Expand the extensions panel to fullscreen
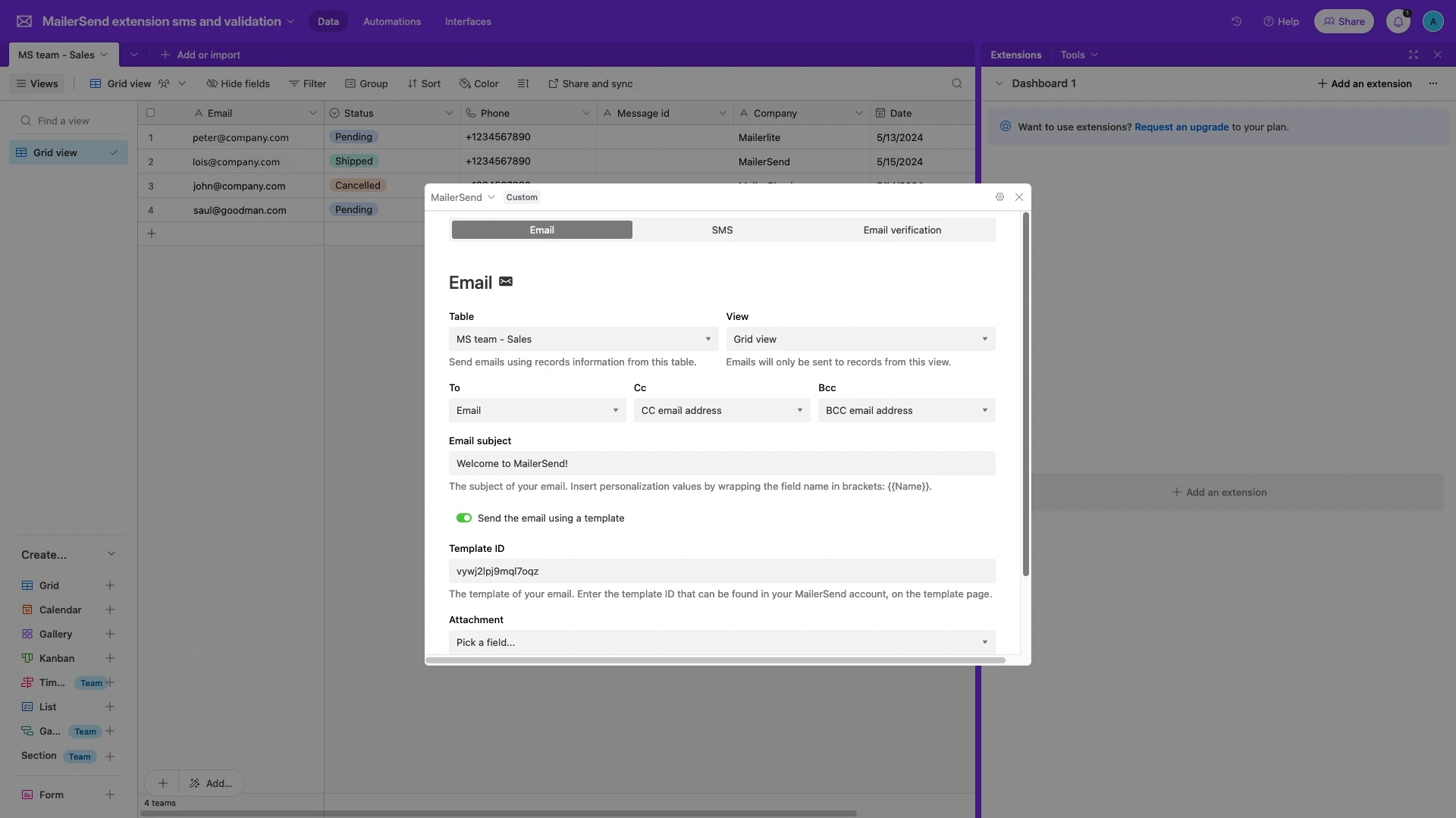The width and height of the screenshot is (1456, 818). point(1413,55)
